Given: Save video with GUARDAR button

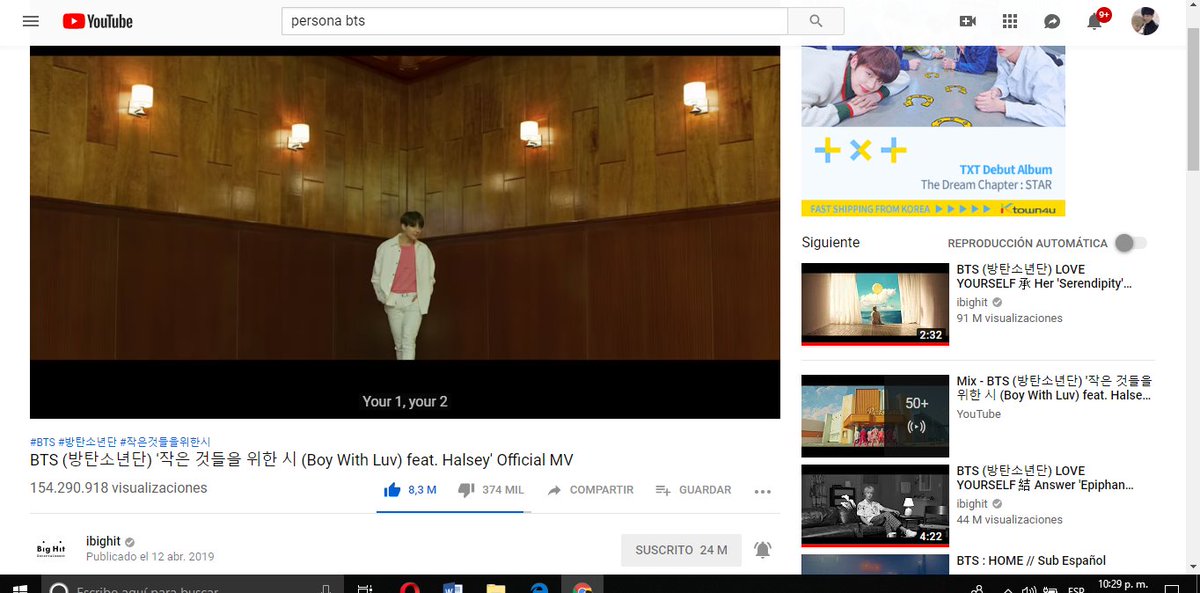Looking at the screenshot, I should [x=693, y=490].
